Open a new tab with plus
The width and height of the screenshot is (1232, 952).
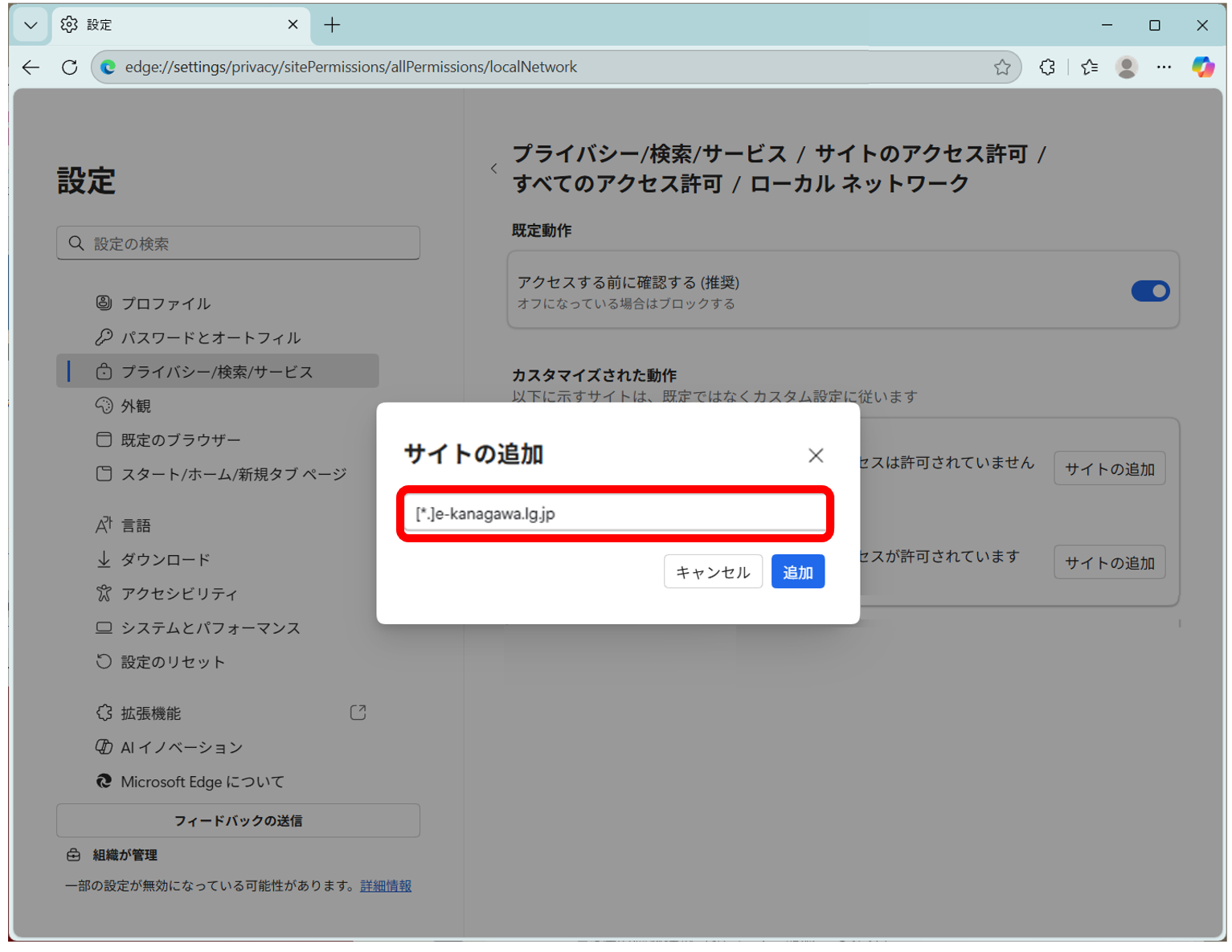pos(332,25)
